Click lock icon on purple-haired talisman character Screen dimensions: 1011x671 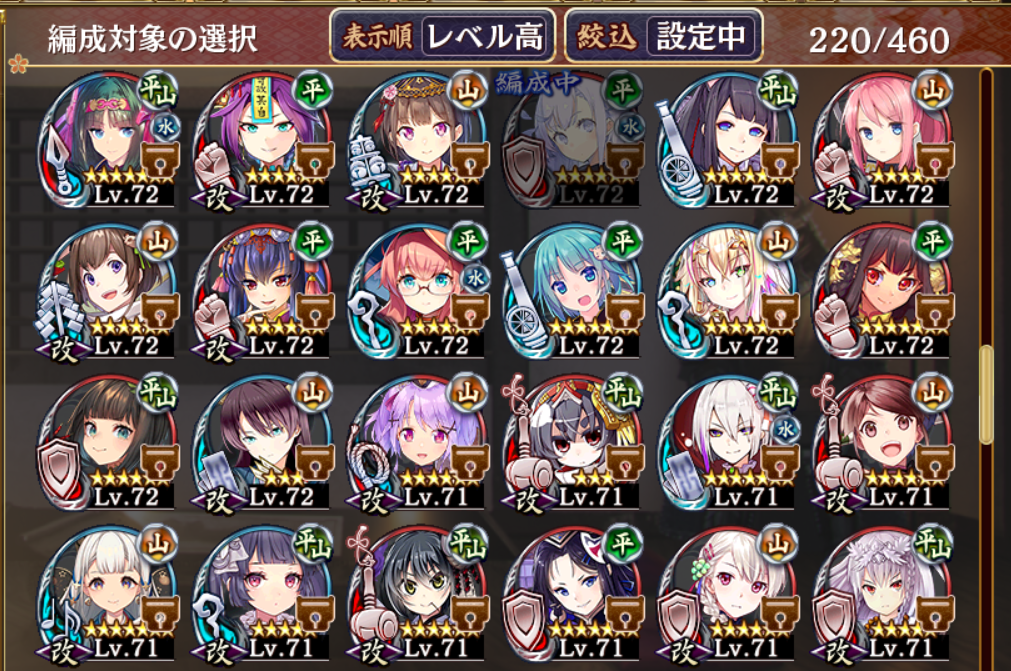click(314, 161)
